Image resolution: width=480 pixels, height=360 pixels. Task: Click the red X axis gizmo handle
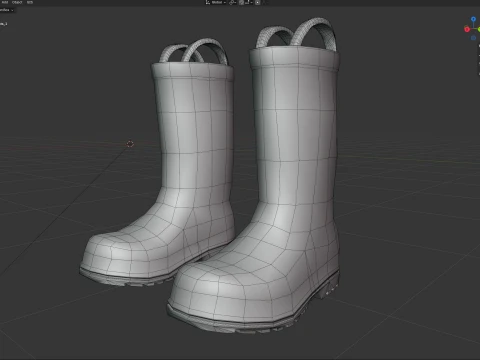click(467, 29)
